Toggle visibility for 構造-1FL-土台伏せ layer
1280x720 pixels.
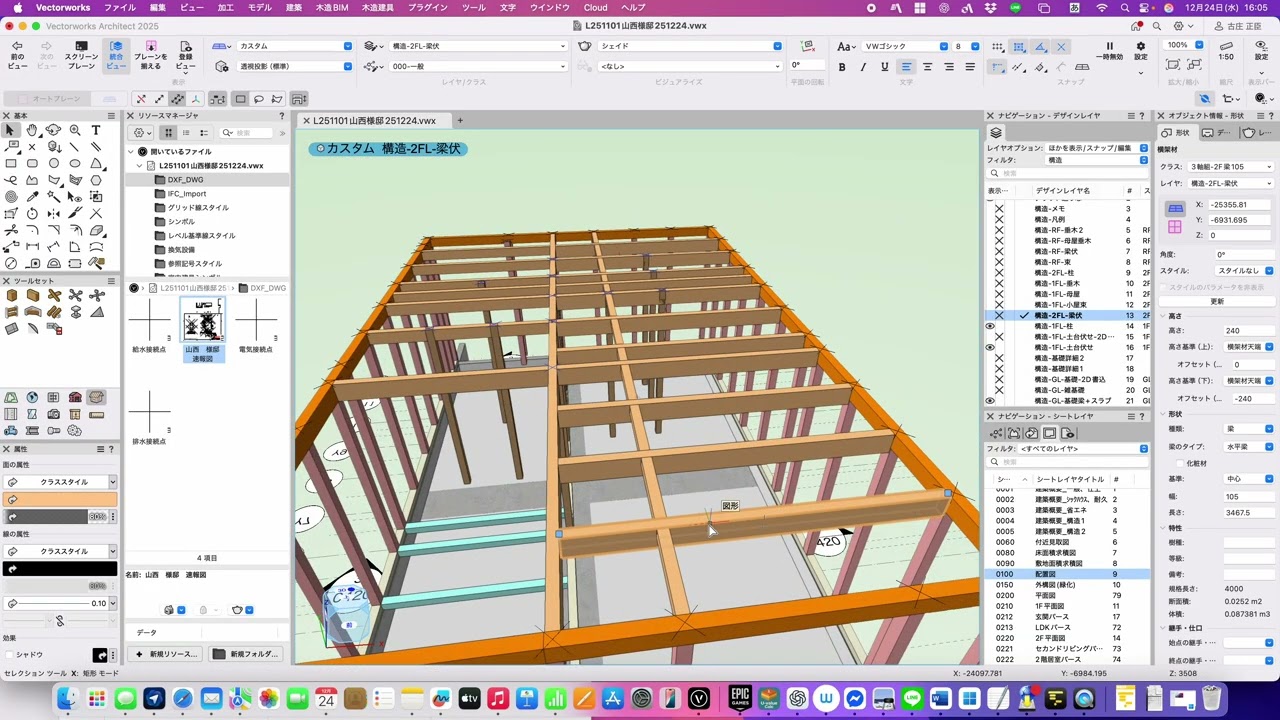(990, 348)
